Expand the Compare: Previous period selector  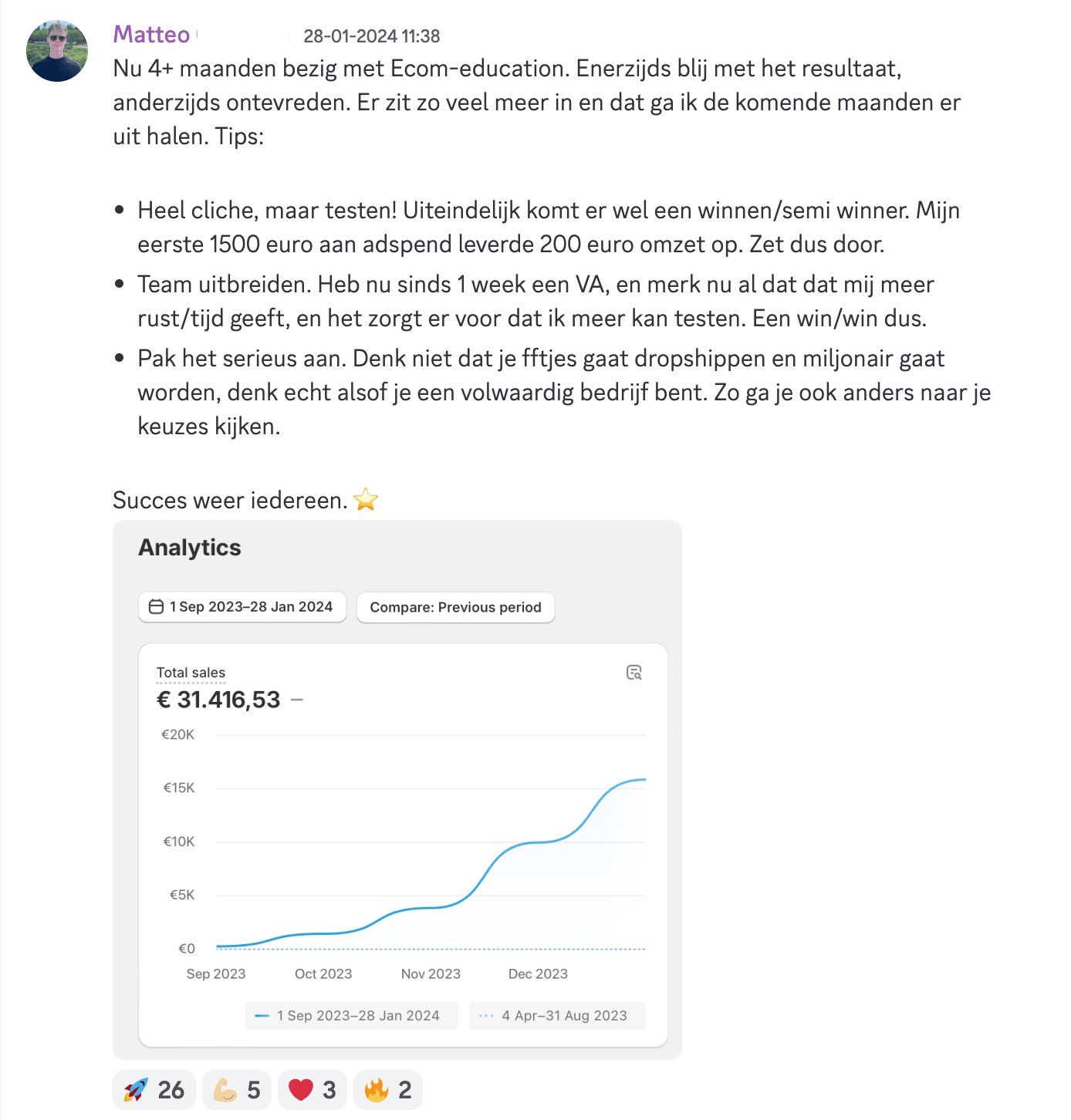point(455,607)
